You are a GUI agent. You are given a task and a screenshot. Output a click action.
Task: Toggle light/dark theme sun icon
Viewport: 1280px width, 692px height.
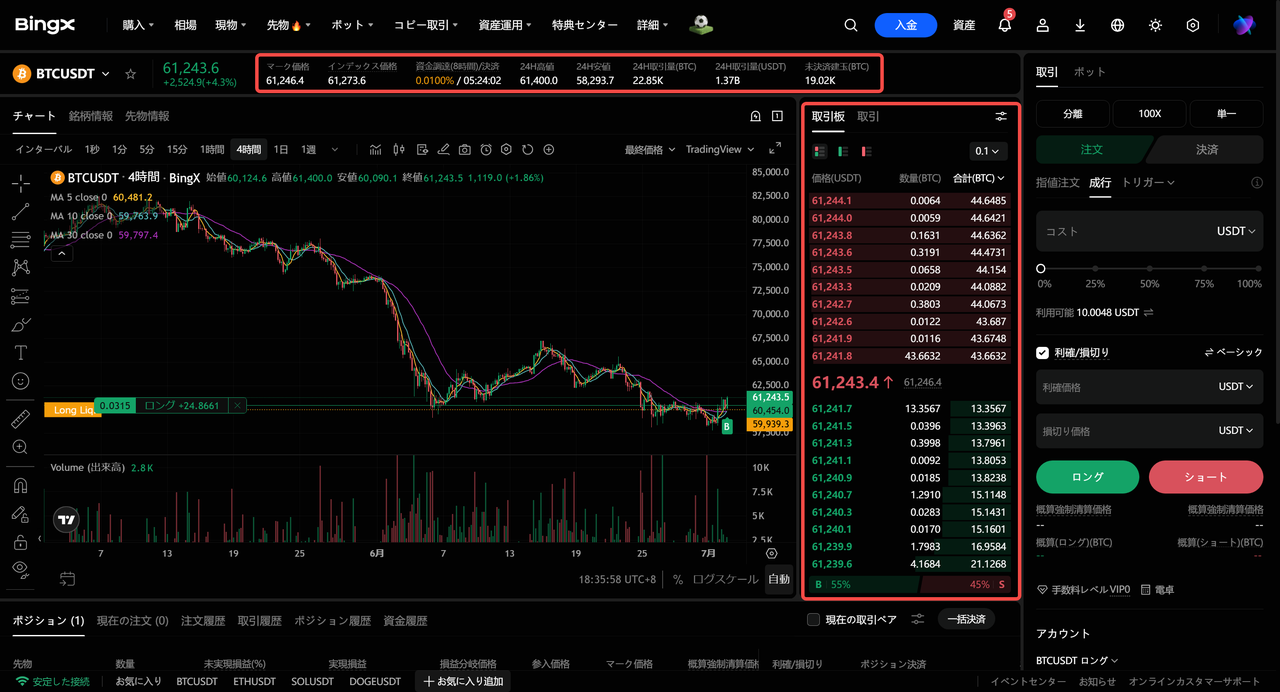pyautogui.click(x=1155, y=25)
